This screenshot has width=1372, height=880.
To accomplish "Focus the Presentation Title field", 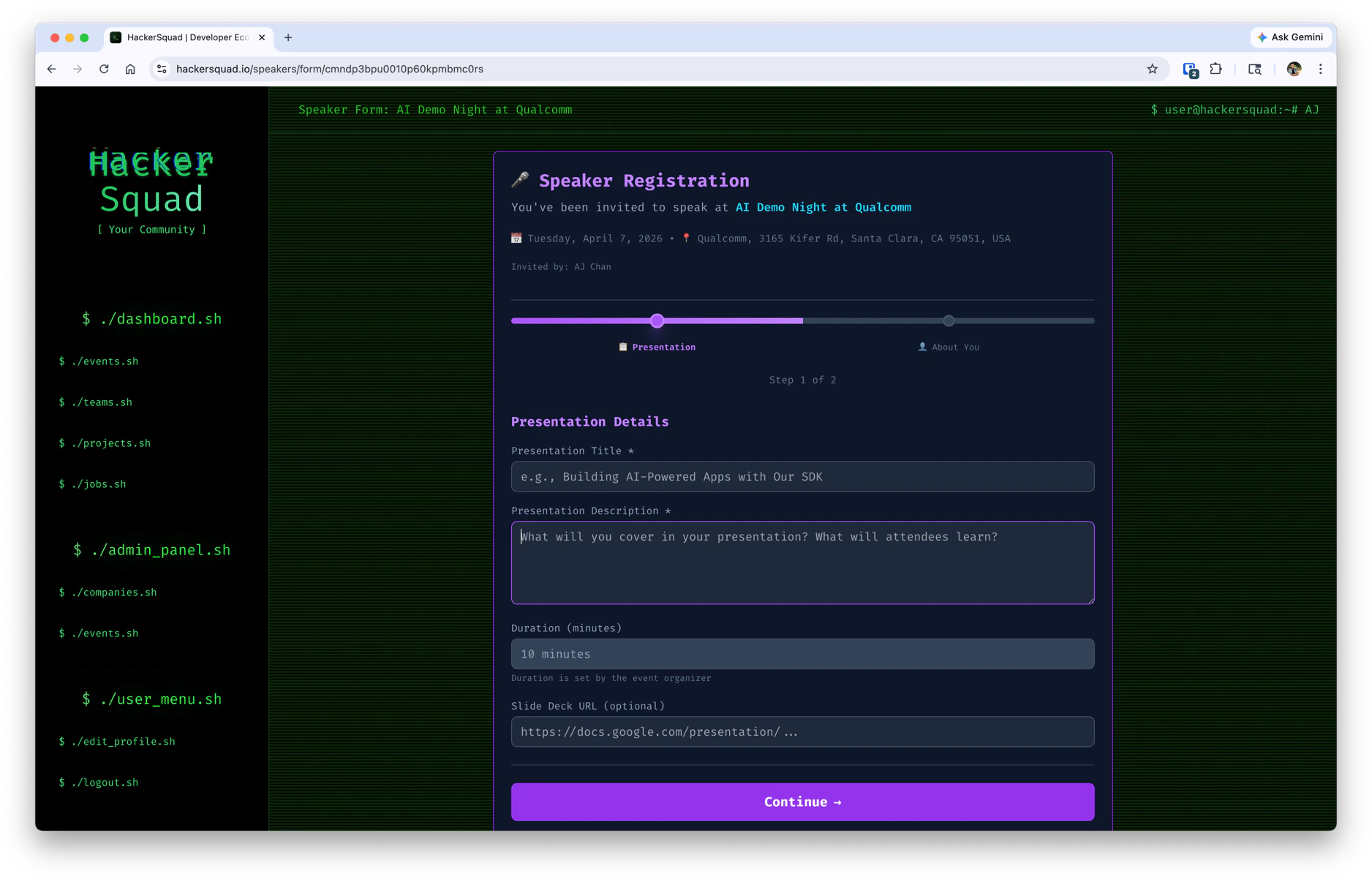I will click(802, 477).
